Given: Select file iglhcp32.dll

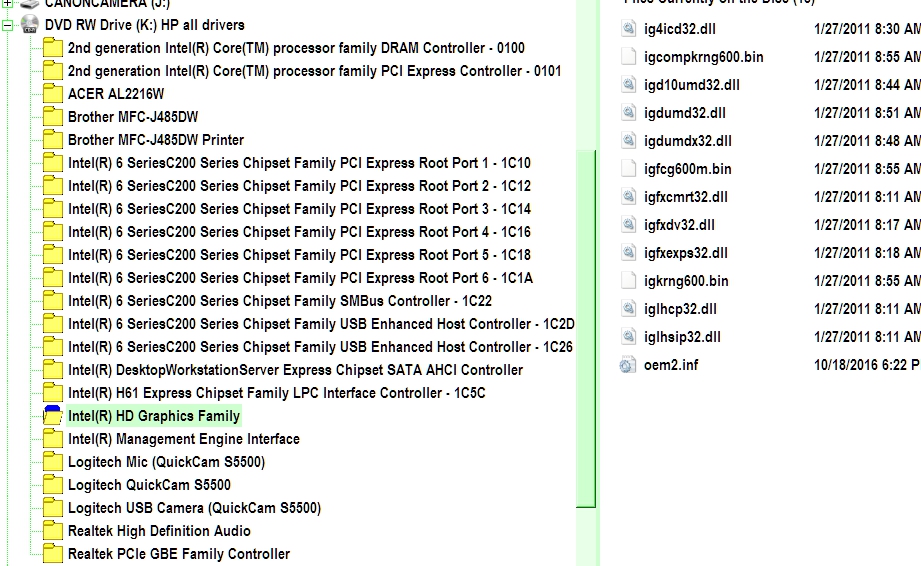Looking at the screenshot, I should 680,309.
